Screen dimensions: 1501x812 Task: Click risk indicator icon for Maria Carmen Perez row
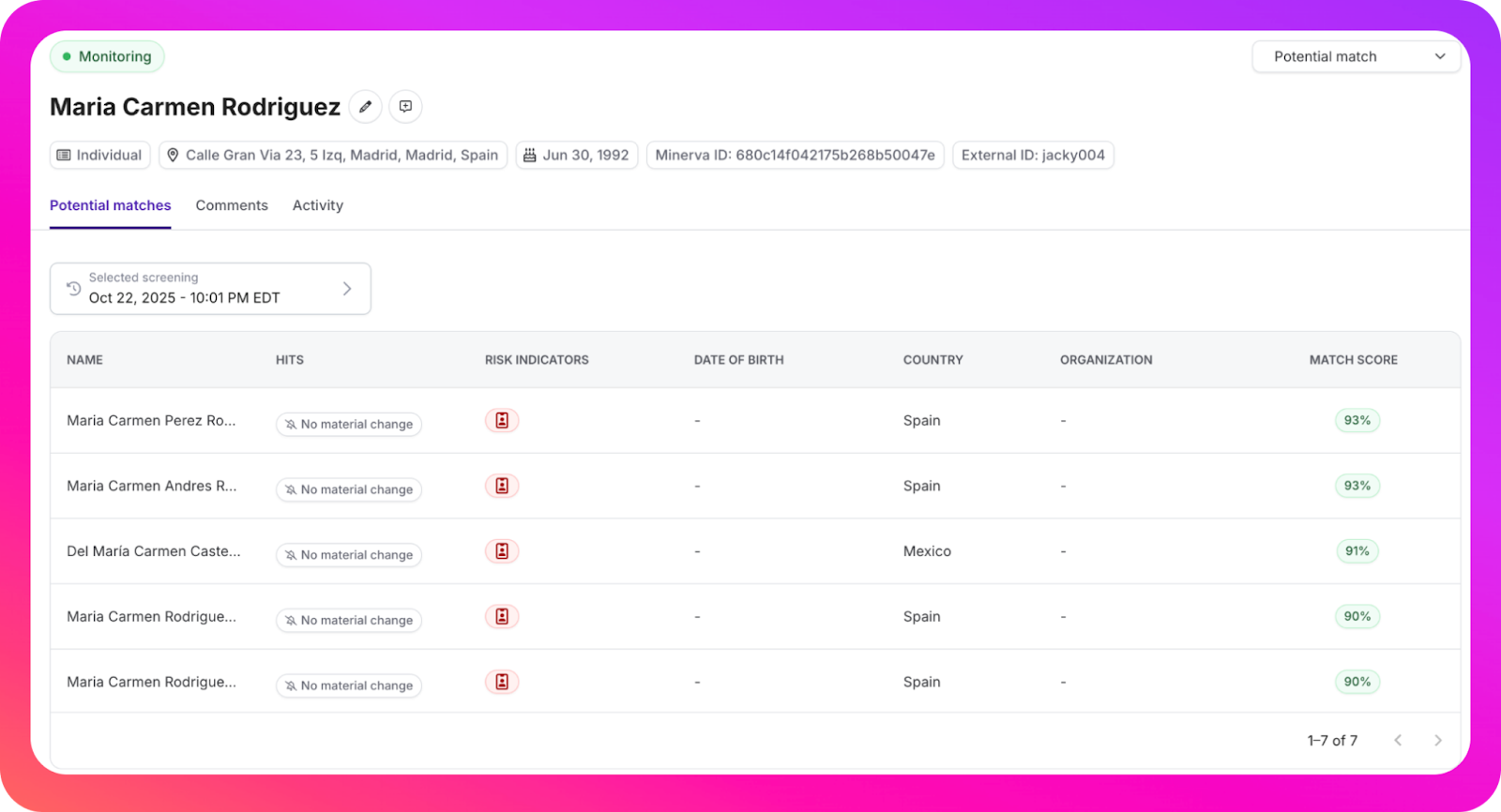pyautogui.click(x=502, y=421)
